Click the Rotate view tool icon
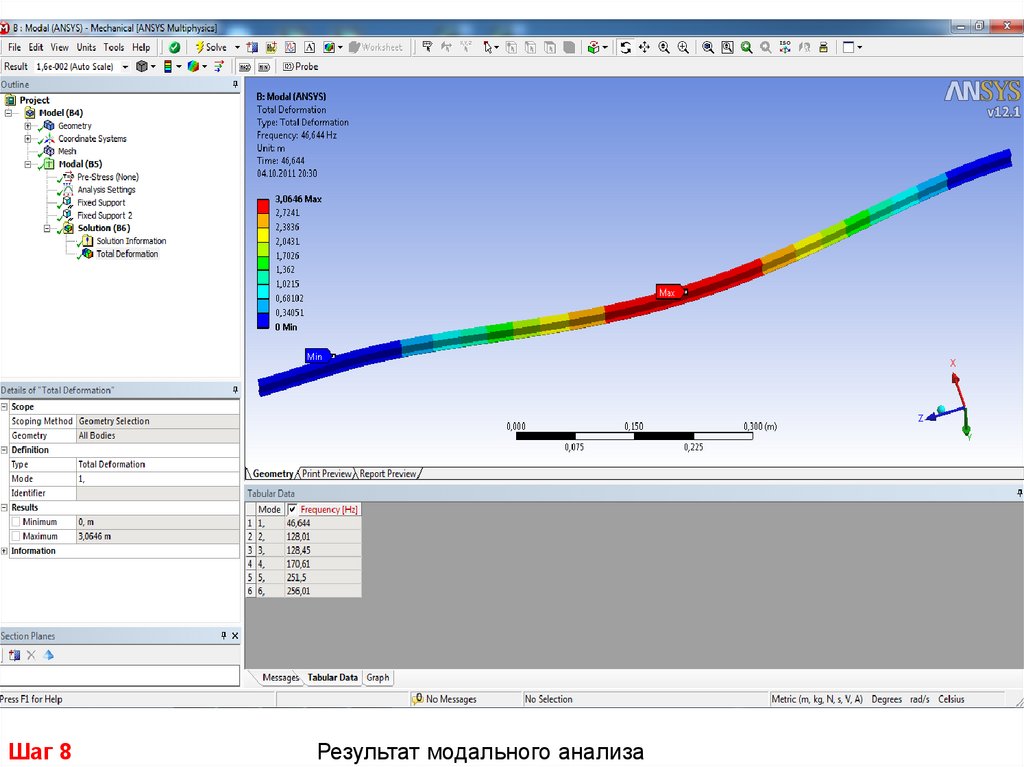 click(x=625, y=47)
